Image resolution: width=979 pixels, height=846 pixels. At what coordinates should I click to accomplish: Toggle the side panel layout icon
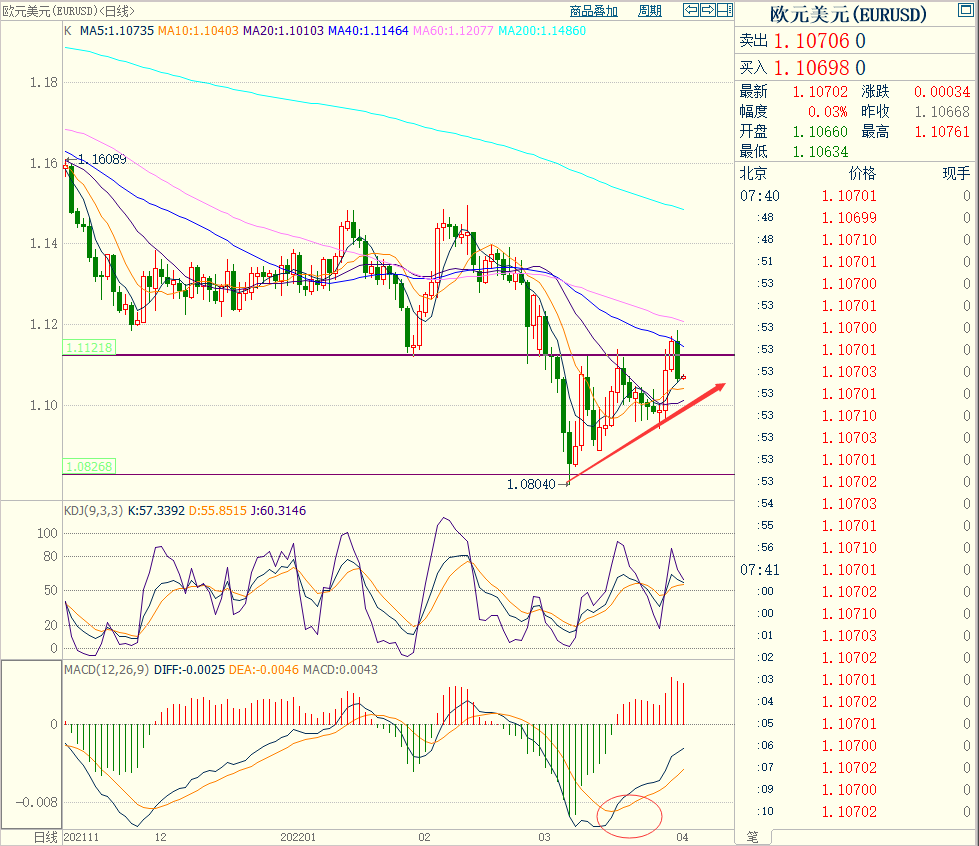click(725, 11)
